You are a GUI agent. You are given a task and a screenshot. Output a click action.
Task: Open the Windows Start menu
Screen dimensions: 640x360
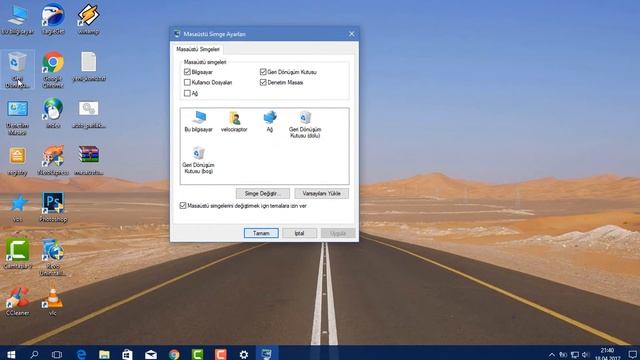click(x=11, y=354)
